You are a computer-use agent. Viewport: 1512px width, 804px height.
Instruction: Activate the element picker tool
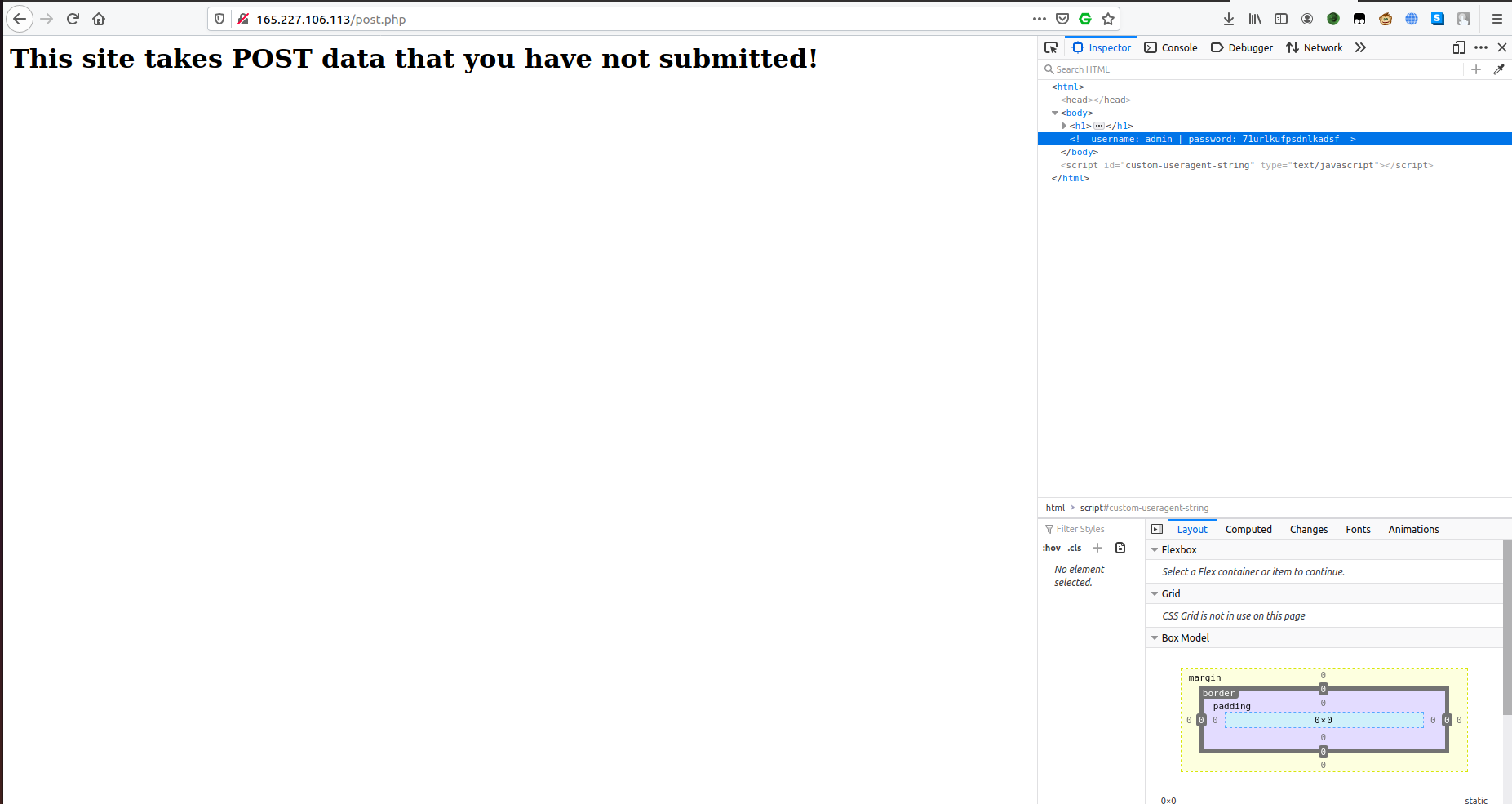pyautogui.click(x=1051, y=47)
